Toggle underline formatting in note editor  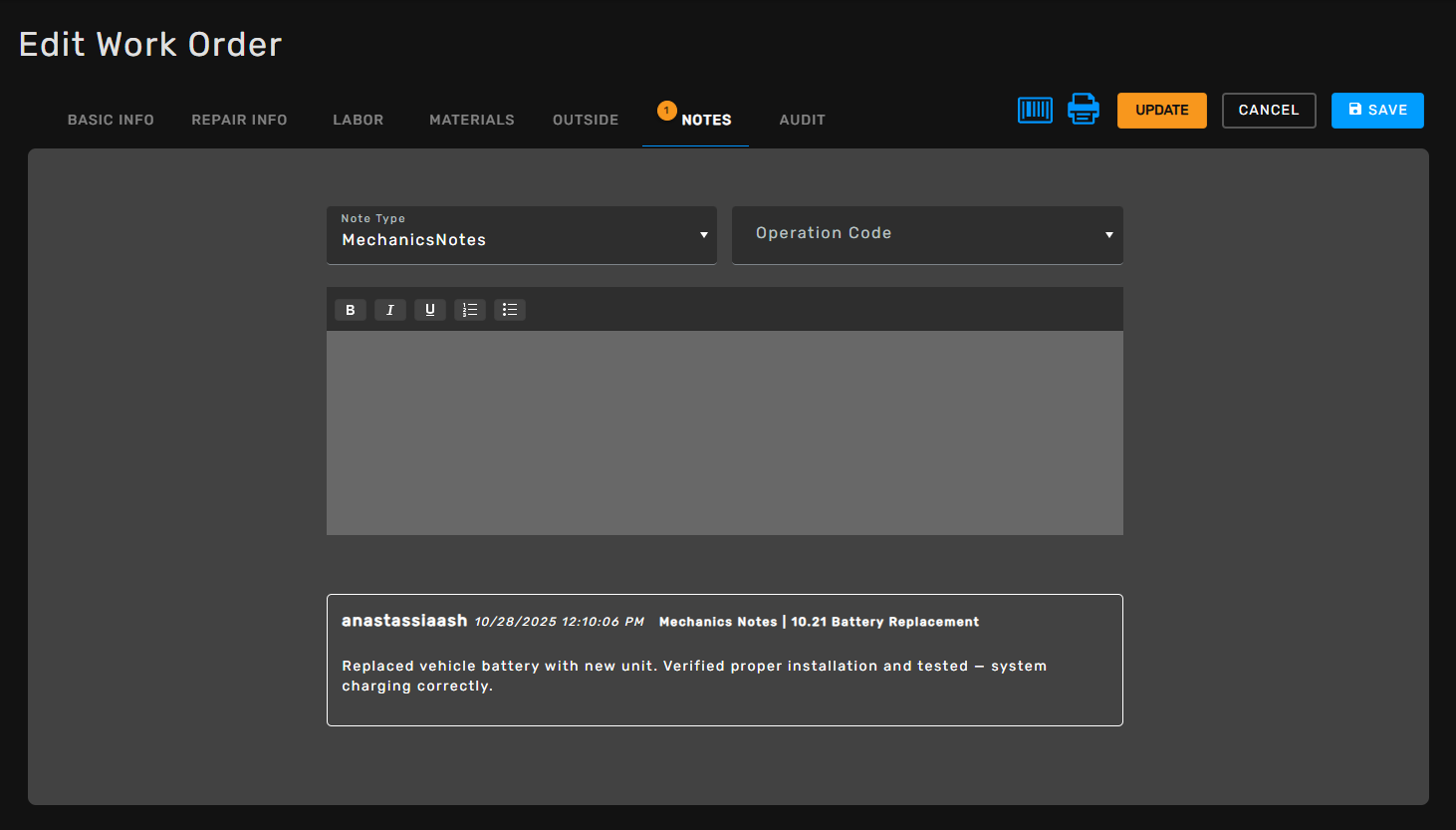click(430, 310)
